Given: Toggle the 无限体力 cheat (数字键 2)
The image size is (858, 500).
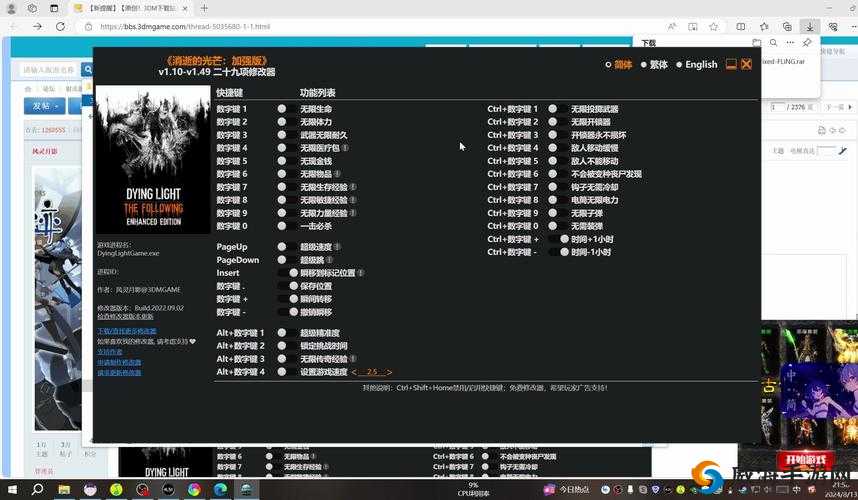Looking at the screenshot, I should (x=286, y=122).
